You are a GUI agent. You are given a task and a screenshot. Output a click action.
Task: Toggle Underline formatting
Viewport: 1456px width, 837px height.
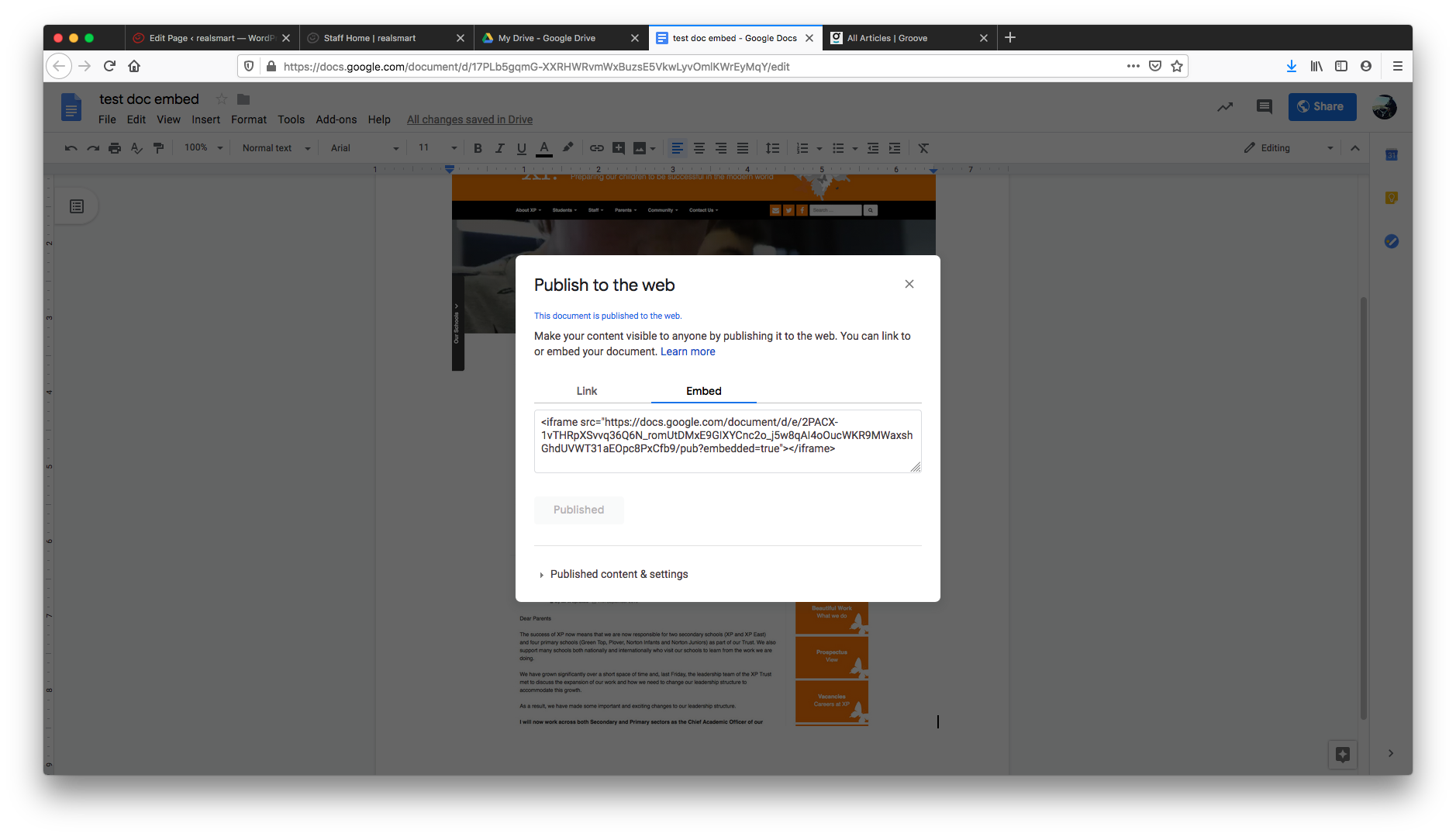click(x=522, y=148)
